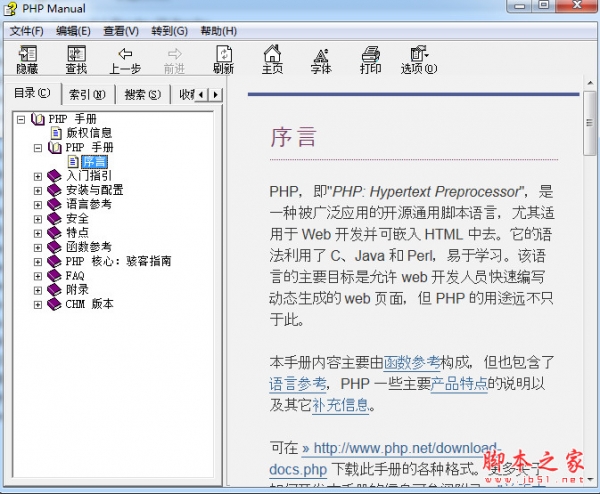Follow the 产品特点 link
This screenshot has width=600, height=494.
click(459, 383)
